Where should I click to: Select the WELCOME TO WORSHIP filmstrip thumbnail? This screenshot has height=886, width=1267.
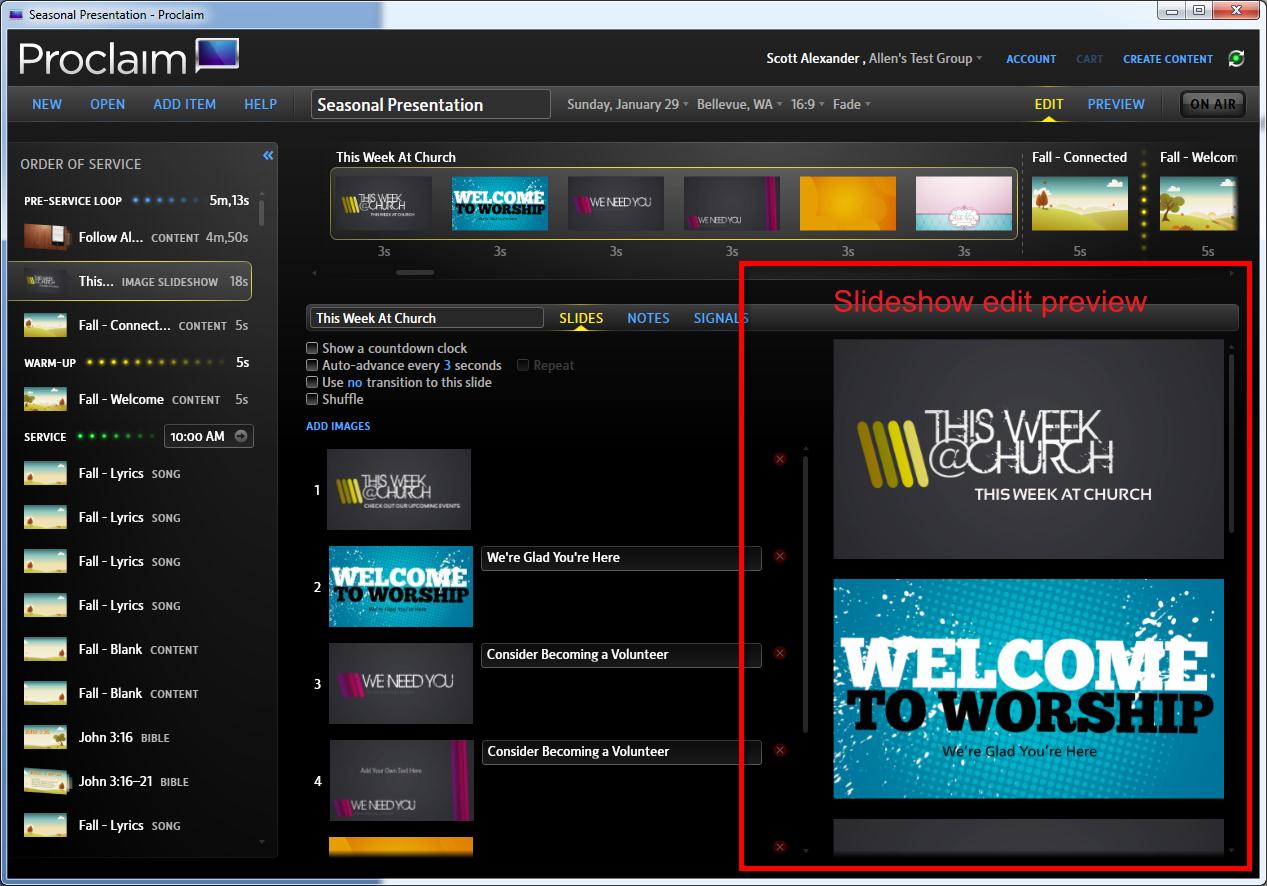click(x=499, y=202)
